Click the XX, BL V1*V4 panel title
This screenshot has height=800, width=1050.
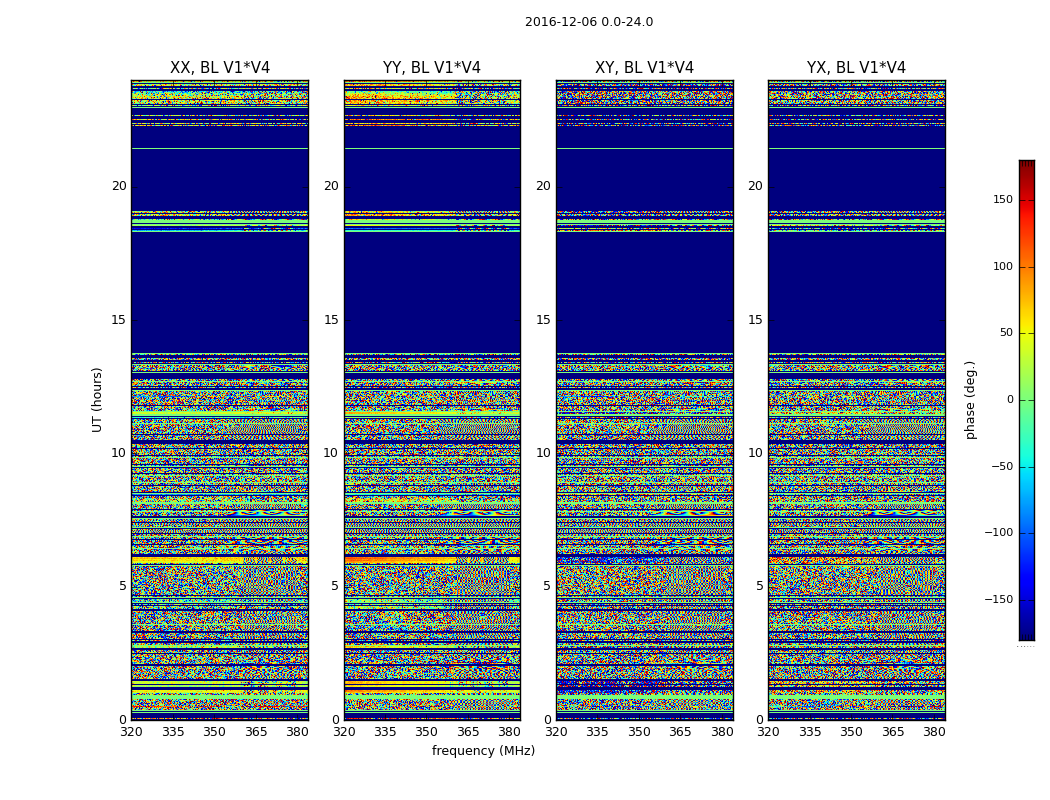pos(220,68)
